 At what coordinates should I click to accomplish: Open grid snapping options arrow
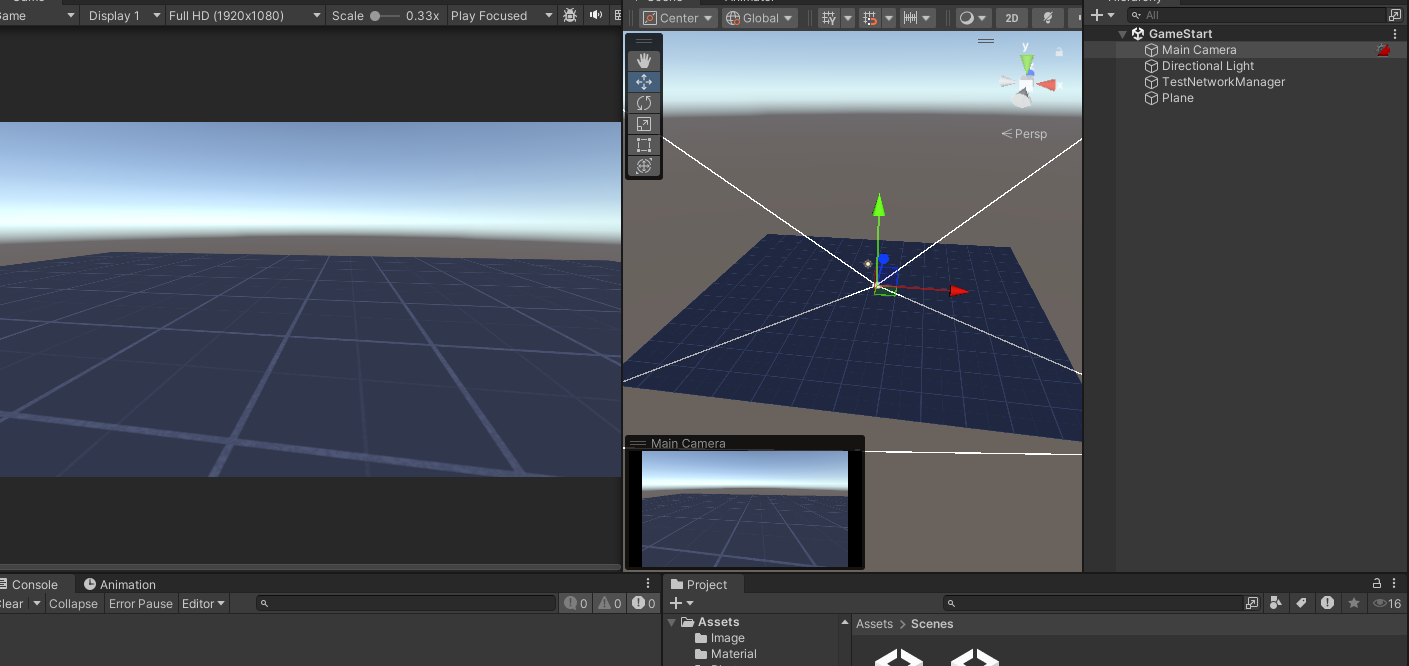(889, 18)
